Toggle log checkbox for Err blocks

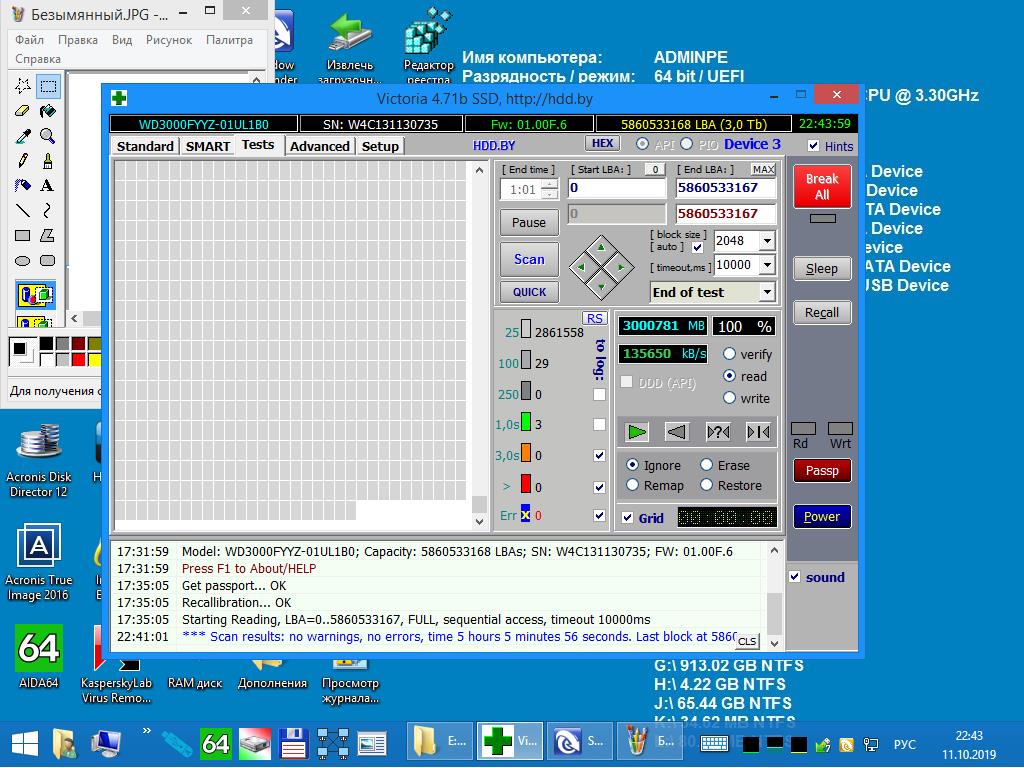click(x=599, y=515)
